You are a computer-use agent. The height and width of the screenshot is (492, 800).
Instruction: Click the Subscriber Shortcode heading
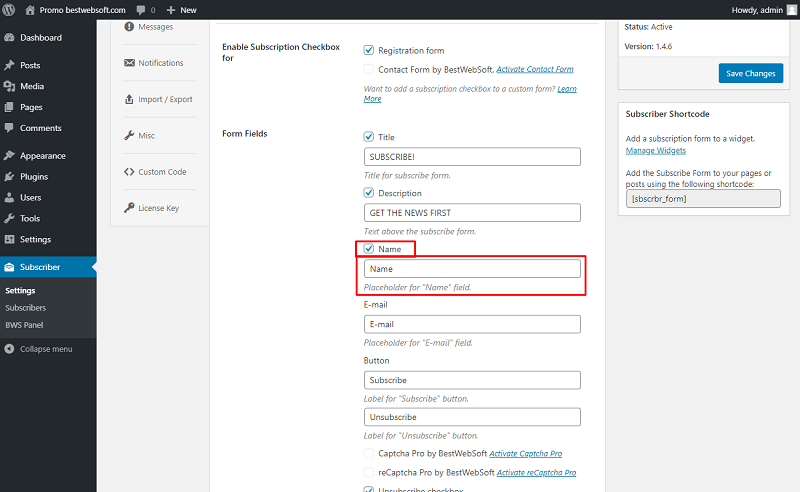(x=667, y=114)
